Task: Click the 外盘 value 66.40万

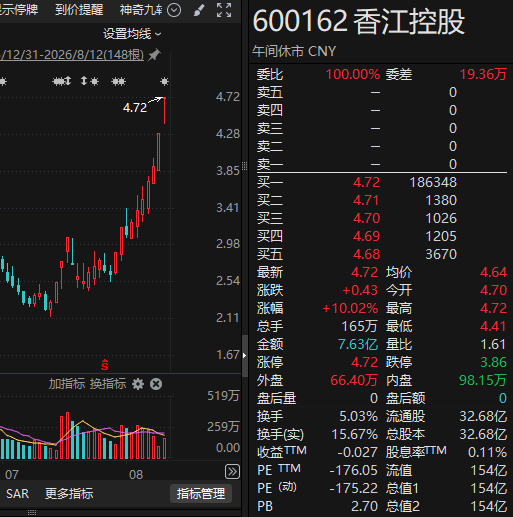Action: (354, 380)
